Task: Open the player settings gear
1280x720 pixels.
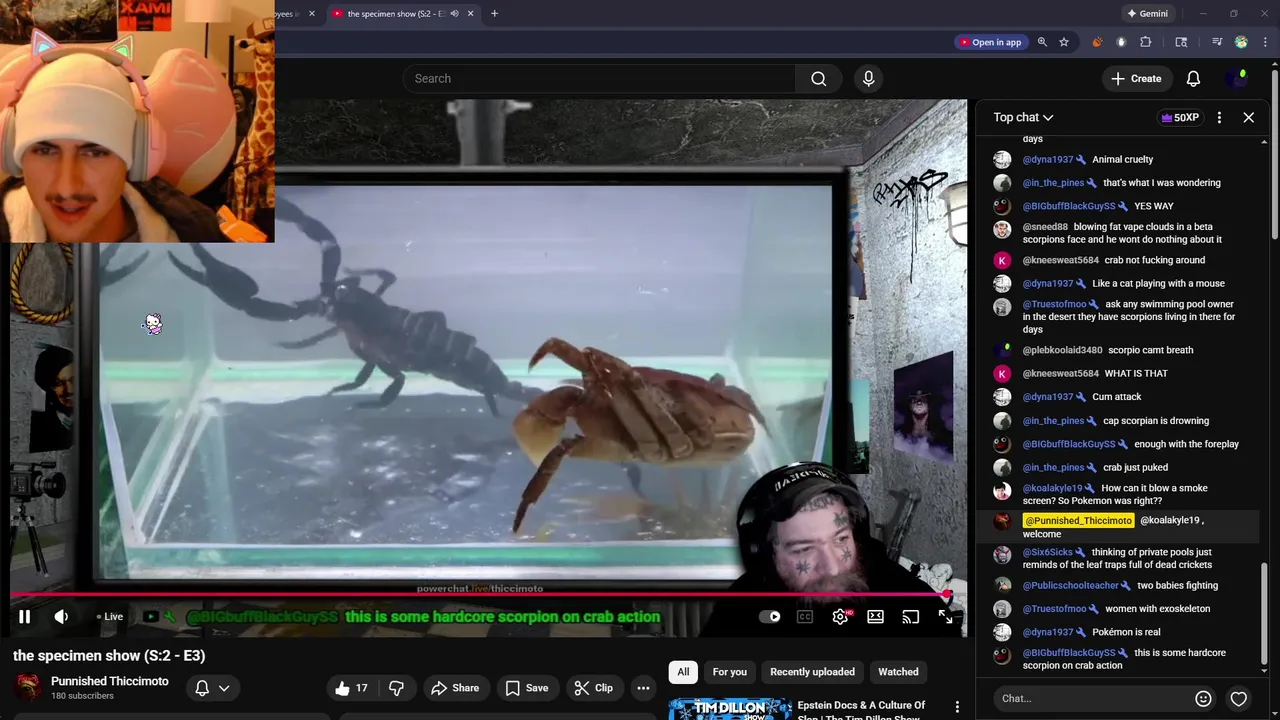Action: click(840, 617)
